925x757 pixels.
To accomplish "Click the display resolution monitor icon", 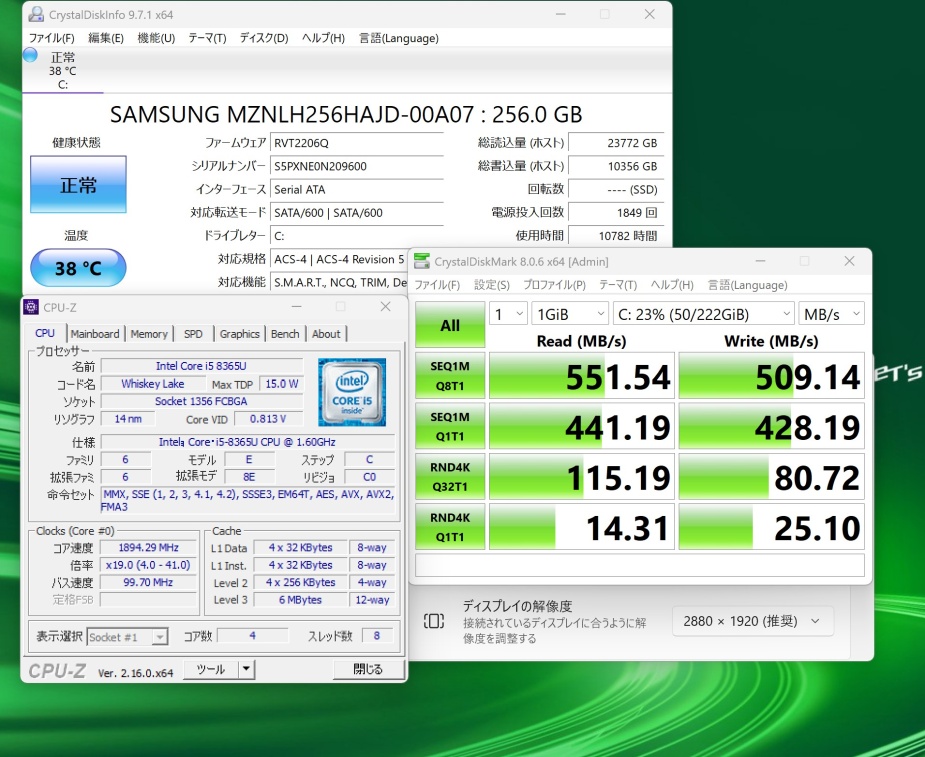I will point(433,621).
